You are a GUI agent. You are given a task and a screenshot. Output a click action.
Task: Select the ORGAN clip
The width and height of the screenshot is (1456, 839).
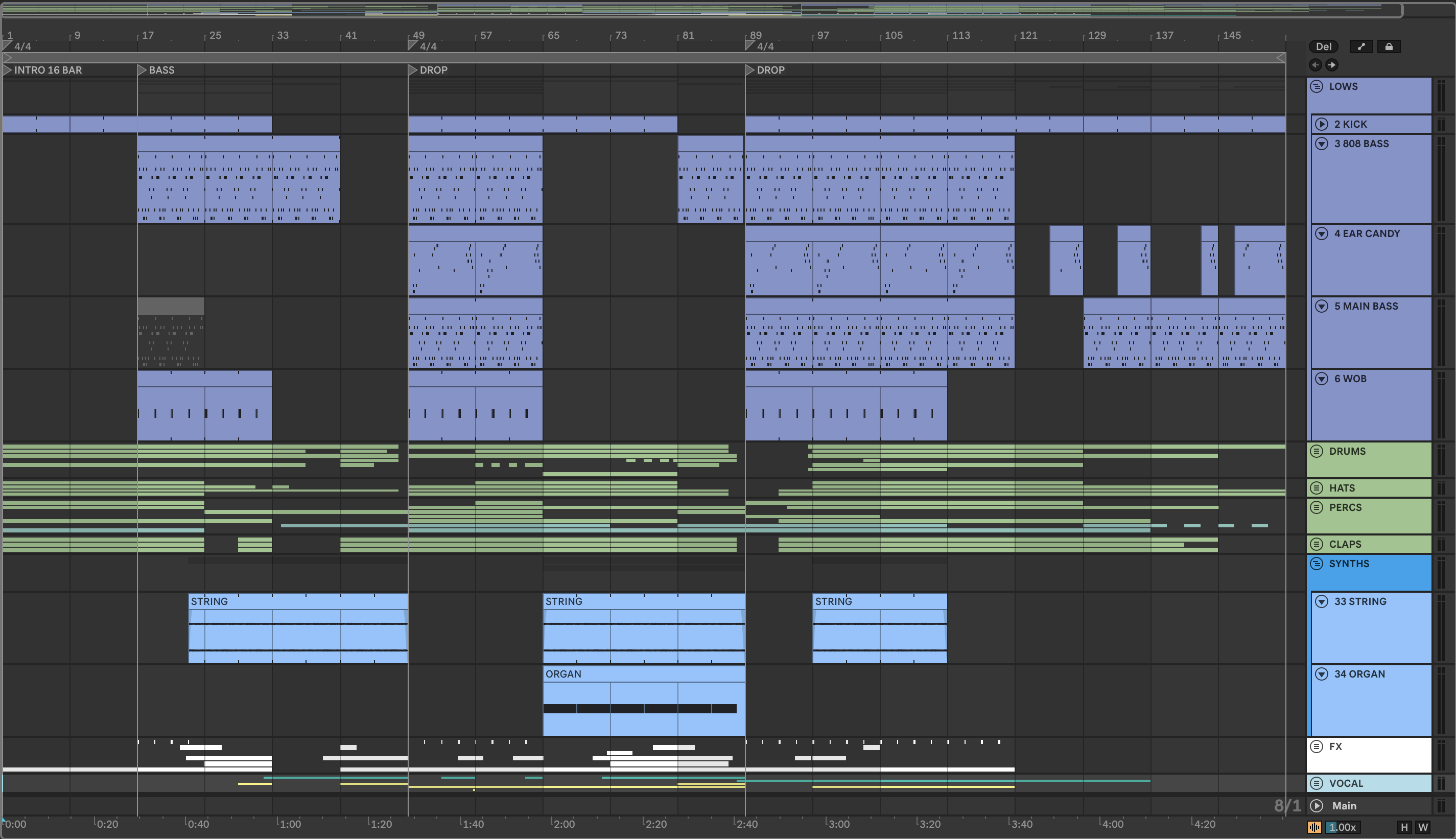(x=644, y=701)
